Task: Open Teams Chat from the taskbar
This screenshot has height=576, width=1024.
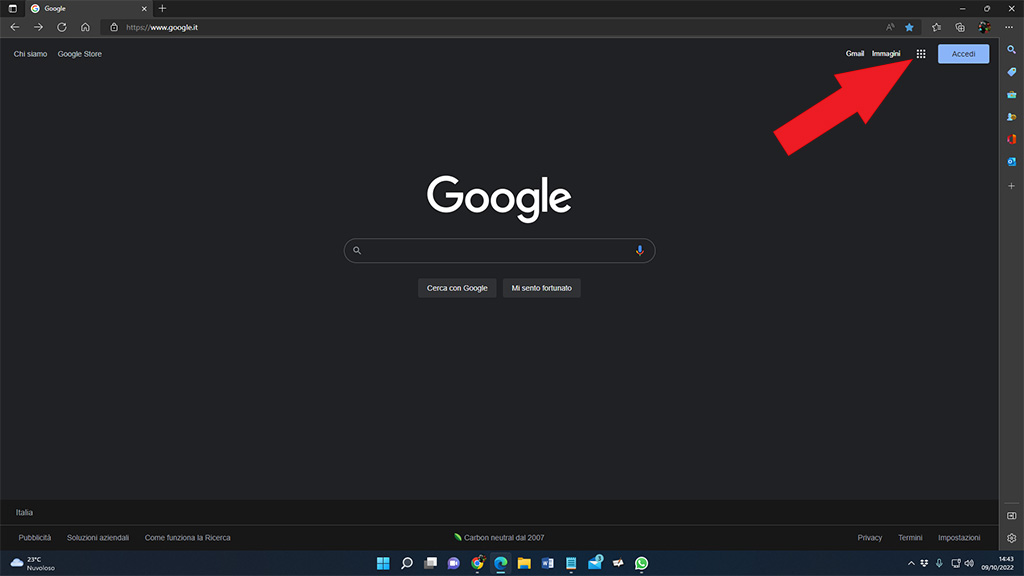Action: [x=454, y=563]
